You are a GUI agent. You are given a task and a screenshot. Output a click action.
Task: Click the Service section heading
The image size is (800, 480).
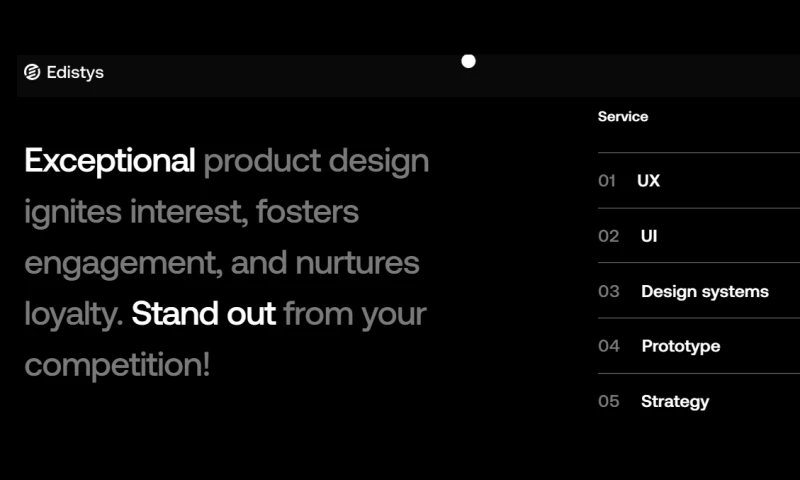pyautogui.click(x=623, y=117)
